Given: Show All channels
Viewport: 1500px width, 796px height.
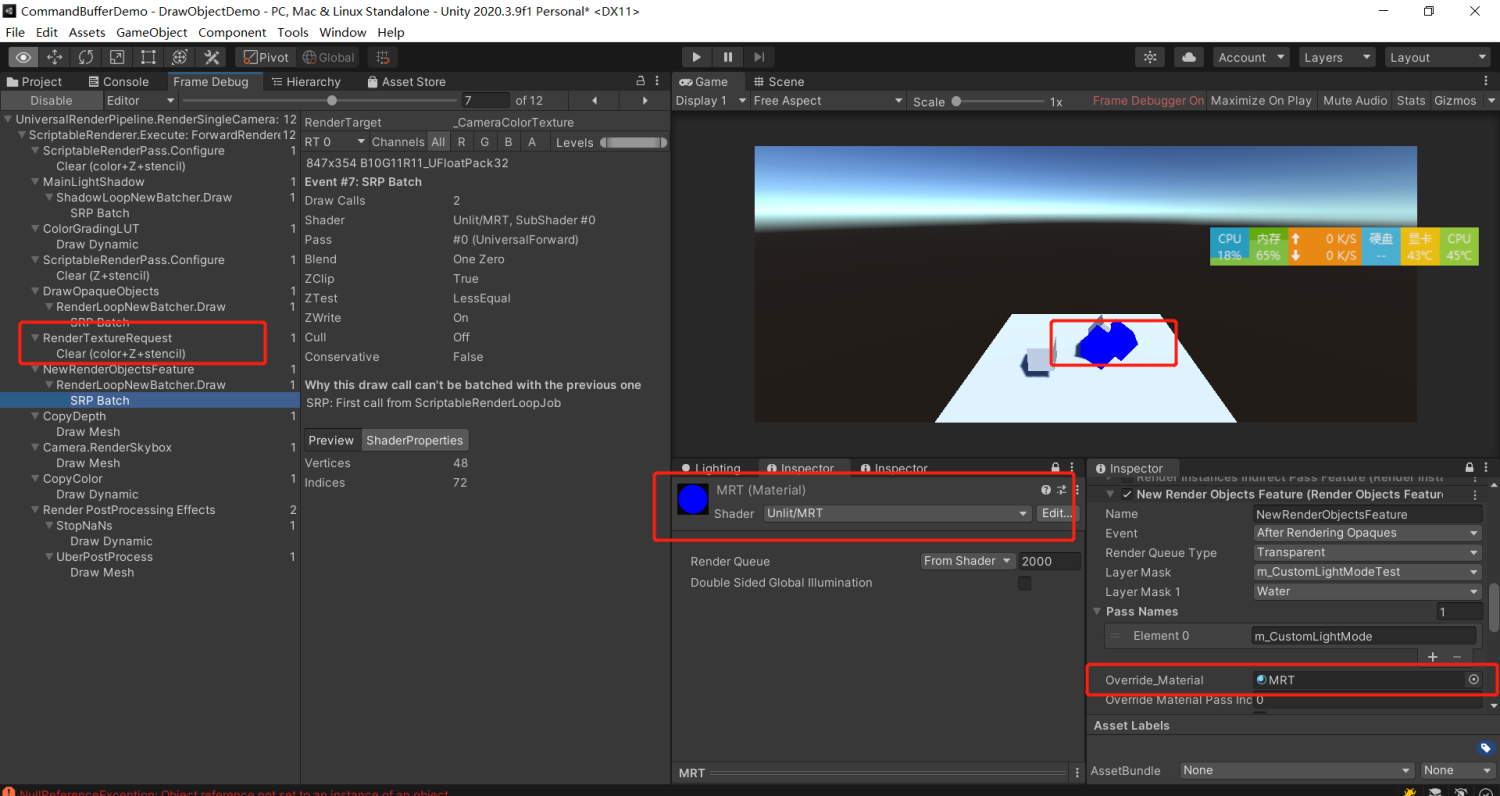Looking at the screenshot, I should (x=438, y=142).
